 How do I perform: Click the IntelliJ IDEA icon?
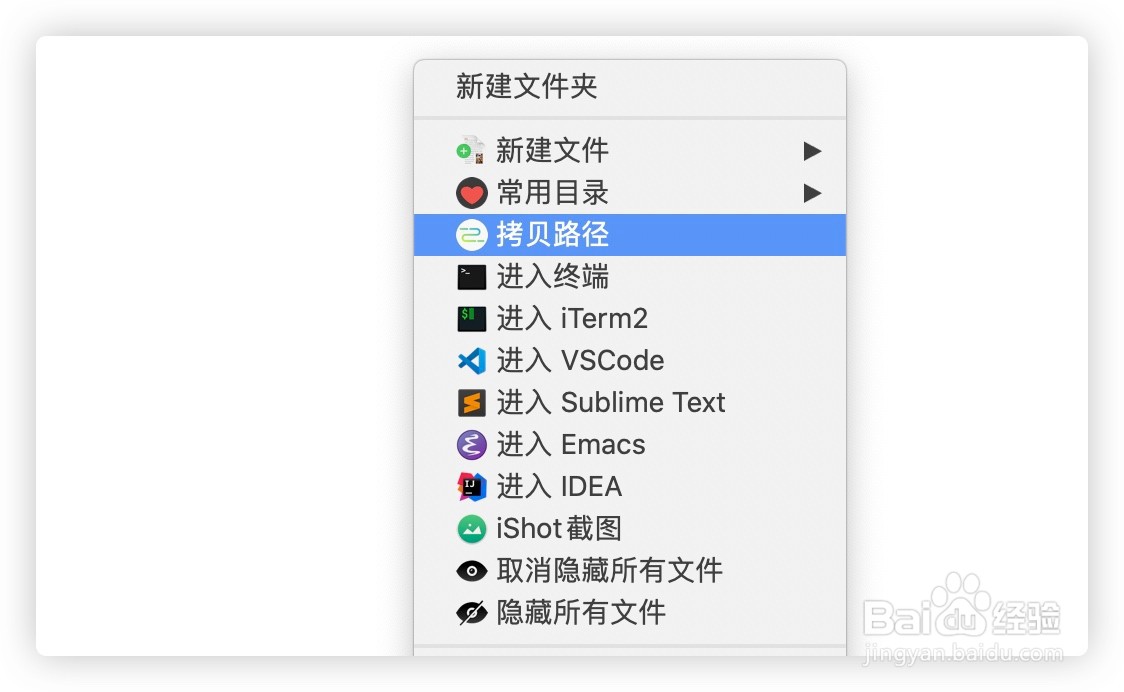471,486
